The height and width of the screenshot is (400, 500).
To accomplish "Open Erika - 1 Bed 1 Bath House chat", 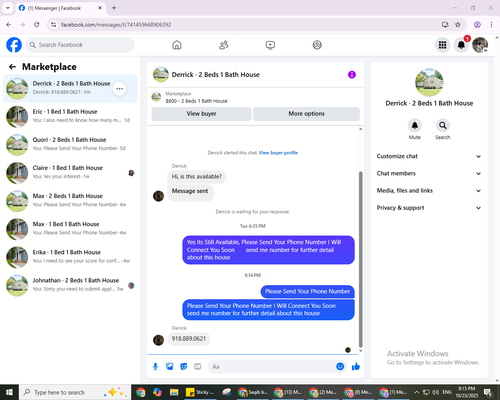I will (70, 257).
